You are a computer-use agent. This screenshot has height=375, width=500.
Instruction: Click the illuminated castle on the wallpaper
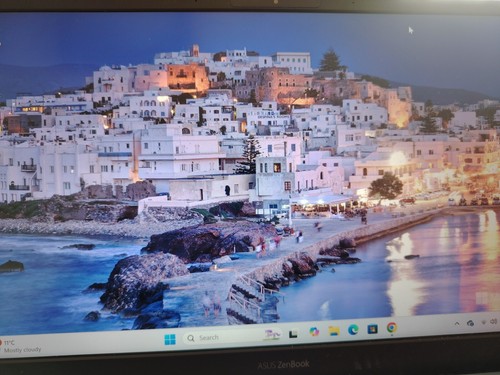[x=188, y=77]
